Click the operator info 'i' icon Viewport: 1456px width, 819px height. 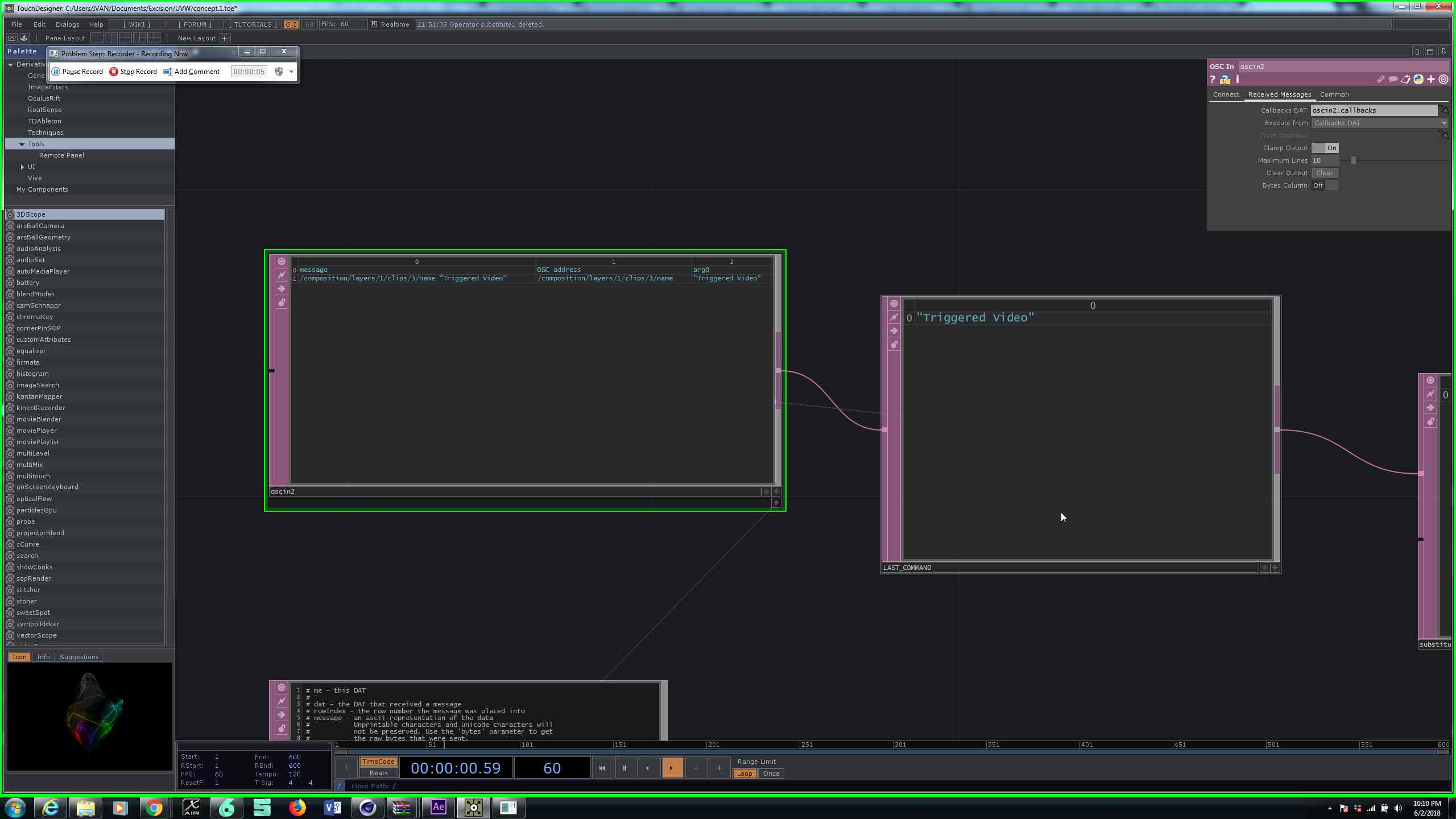1237,80
